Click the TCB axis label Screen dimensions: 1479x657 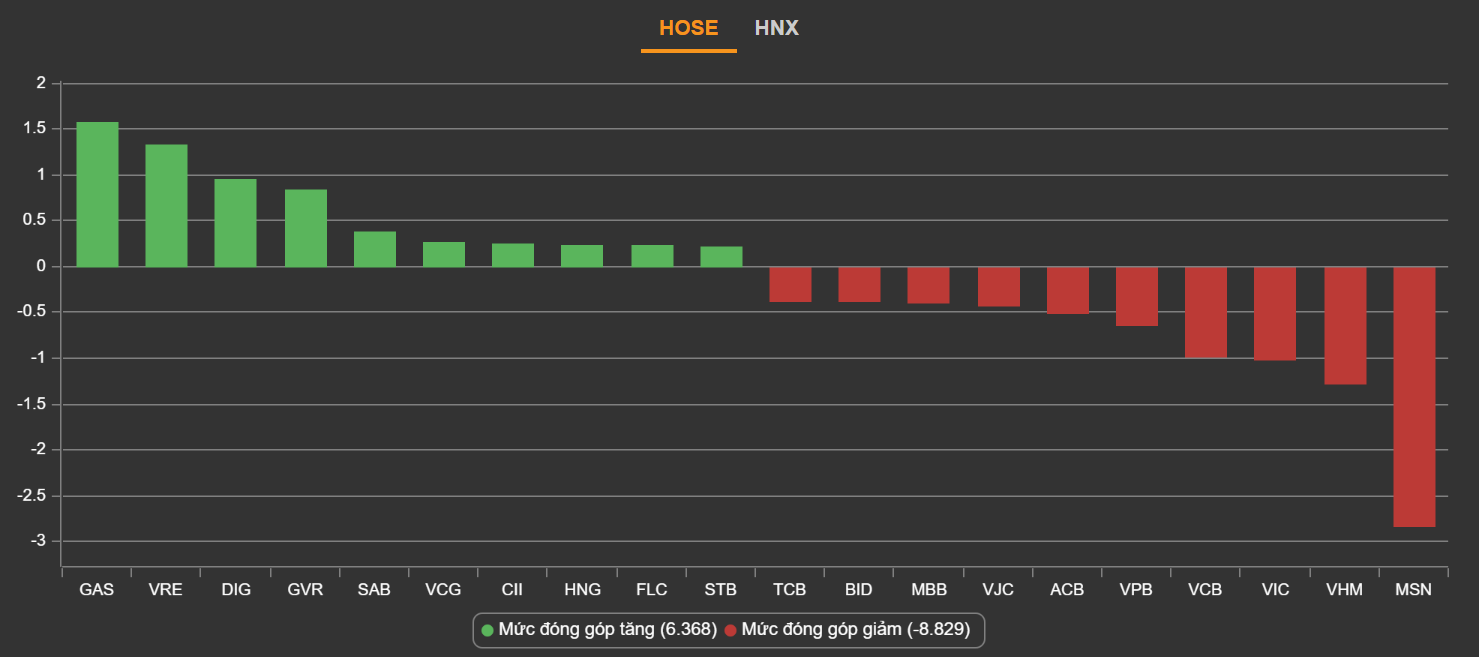click(x=789, y=590)
